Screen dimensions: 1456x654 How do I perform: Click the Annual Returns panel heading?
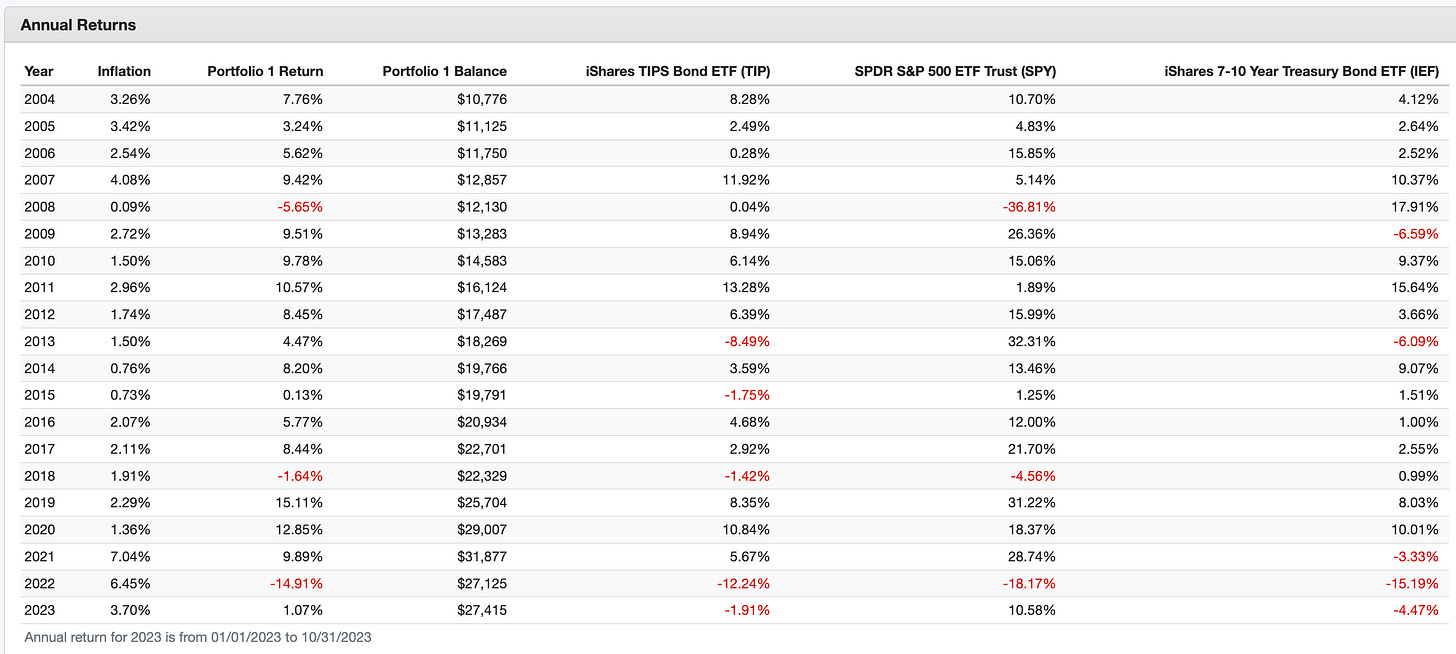click(x=78, y=25)
